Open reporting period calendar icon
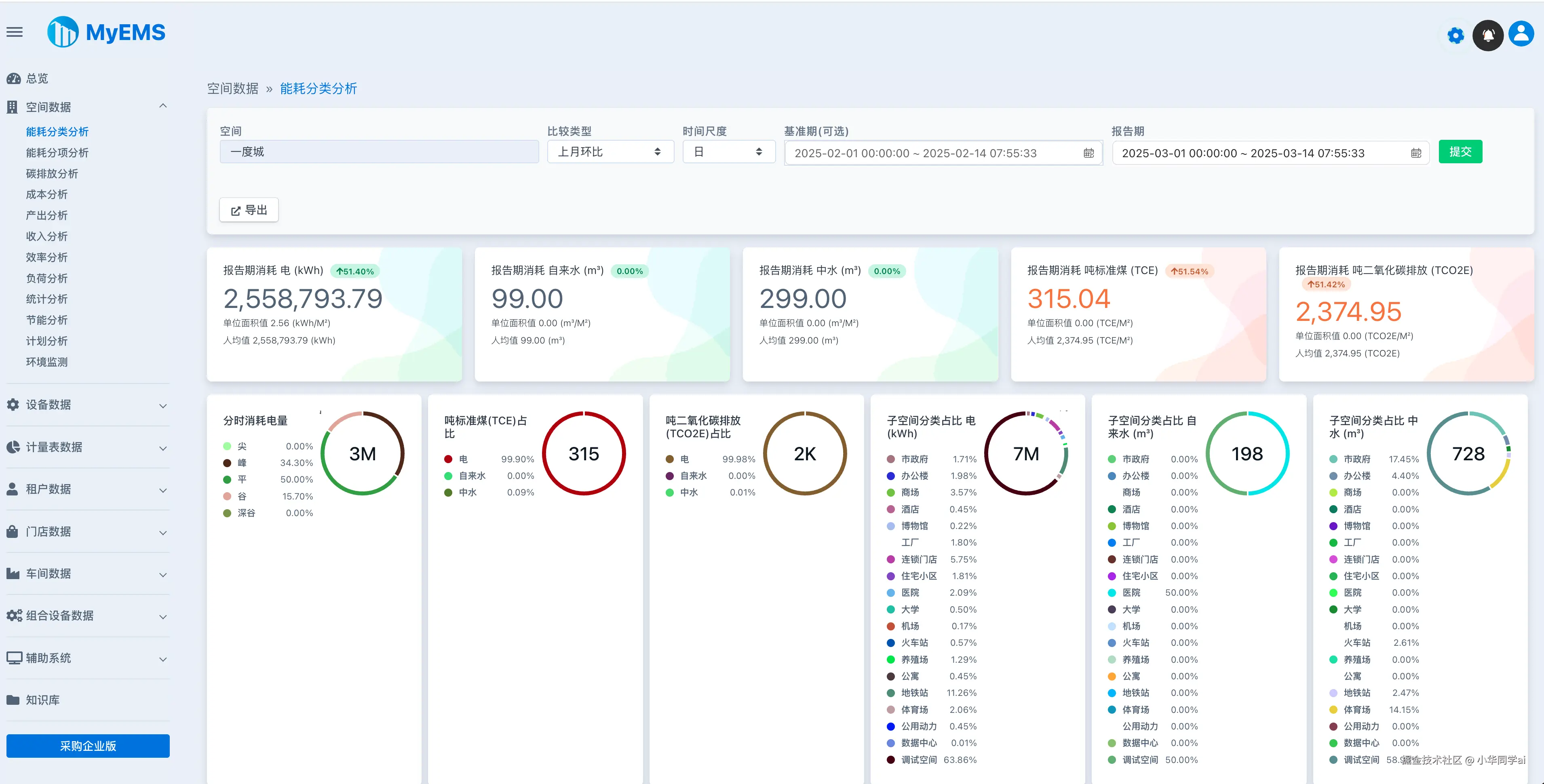Screen dimensions: 1544x784 pos(1416,154)
